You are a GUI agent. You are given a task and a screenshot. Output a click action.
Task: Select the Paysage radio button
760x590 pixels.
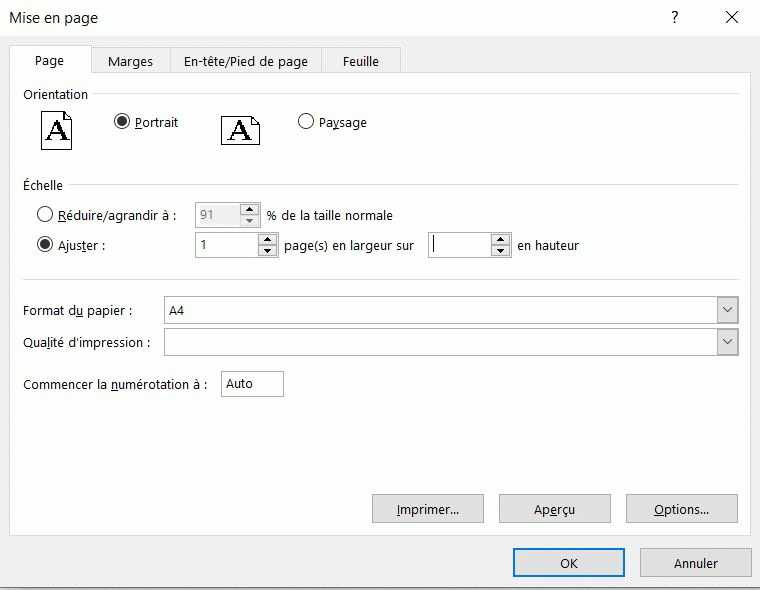click(x=305, y=121)
